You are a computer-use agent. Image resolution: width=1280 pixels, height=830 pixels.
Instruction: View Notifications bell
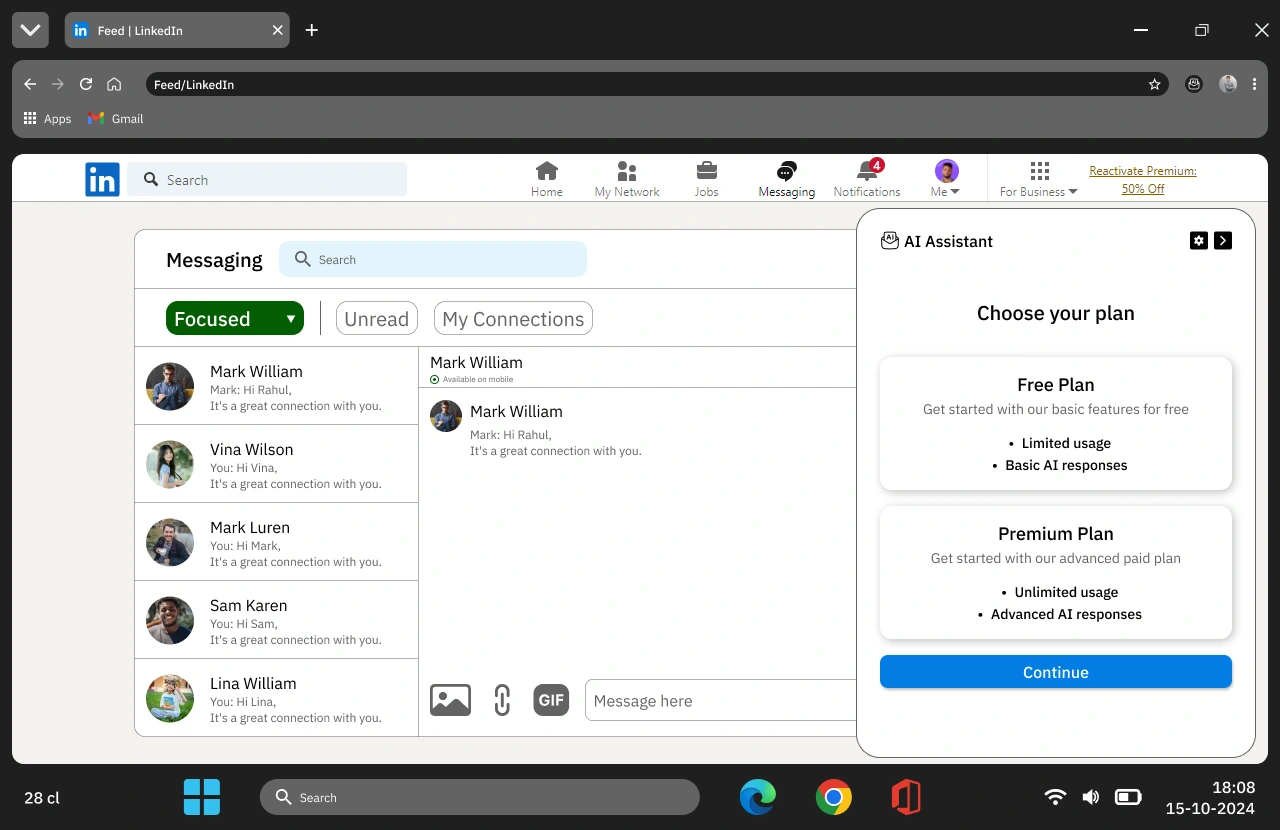click(x=867, y=171)
